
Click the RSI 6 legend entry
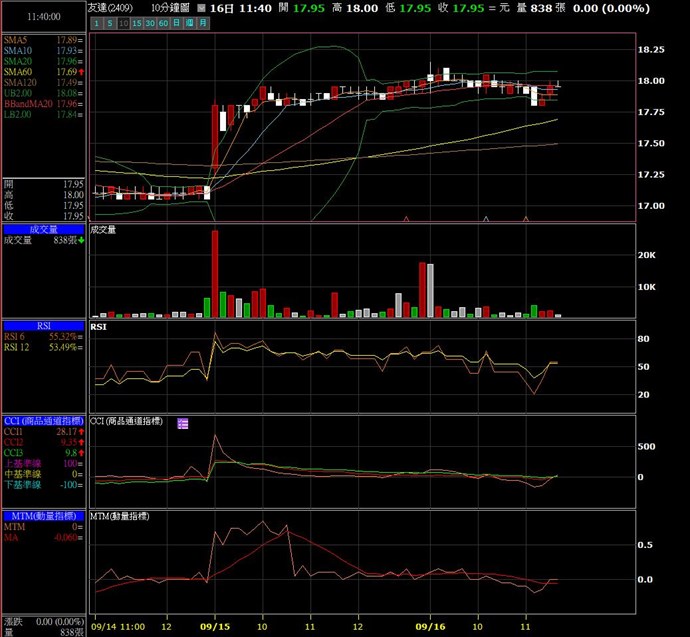pyautogui.click(x=16, y=338)
